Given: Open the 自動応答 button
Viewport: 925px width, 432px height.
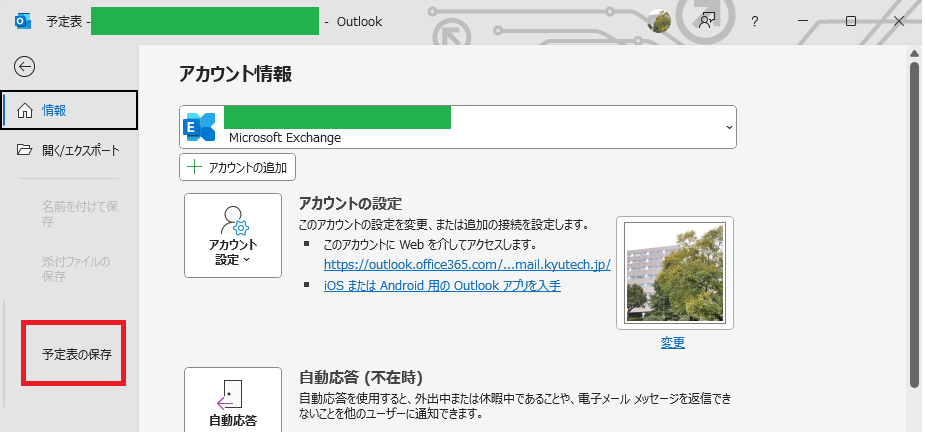Looking at the screenshot, I should (232, 400).
